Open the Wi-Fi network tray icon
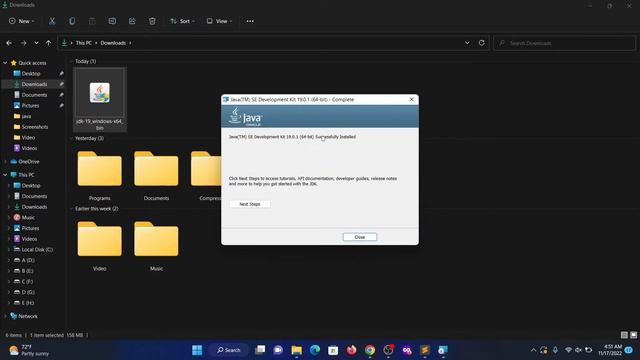Viewport: 640px width, 360px height. 568,350
